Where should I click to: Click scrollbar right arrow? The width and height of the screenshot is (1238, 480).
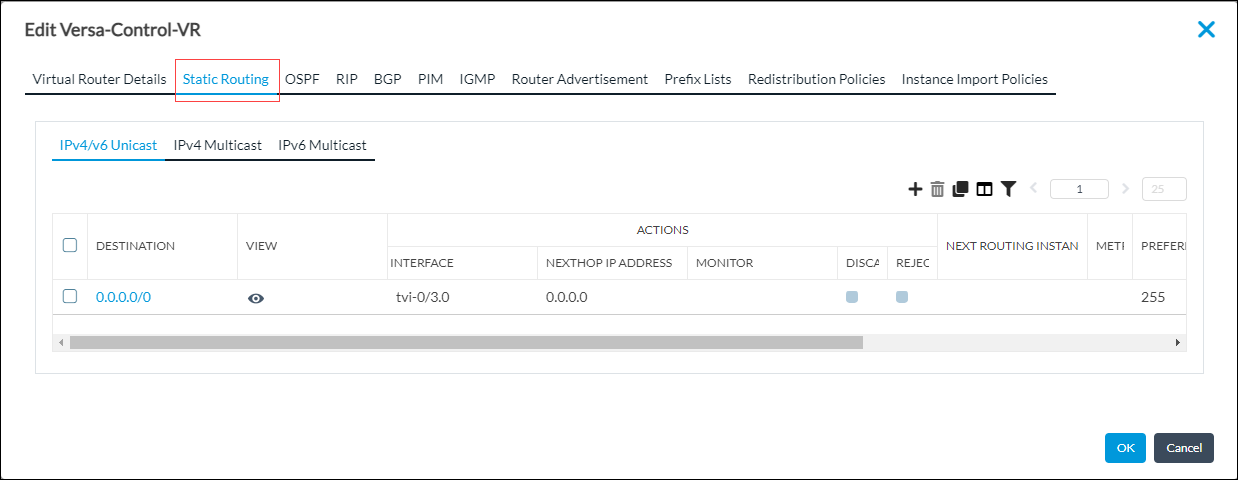[x=1177, y=342]
